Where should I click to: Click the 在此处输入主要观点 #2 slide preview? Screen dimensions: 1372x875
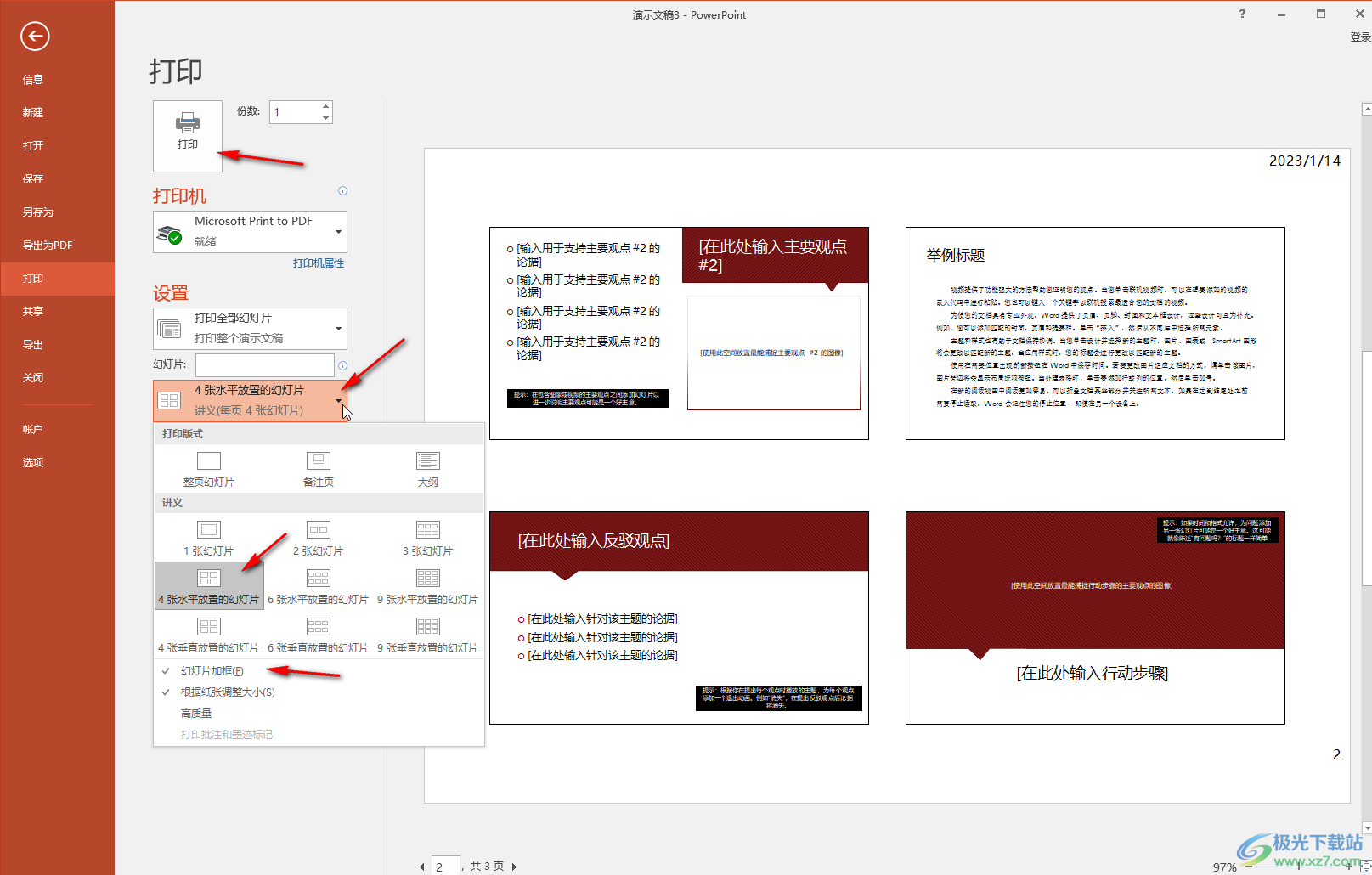coord(679,333)
